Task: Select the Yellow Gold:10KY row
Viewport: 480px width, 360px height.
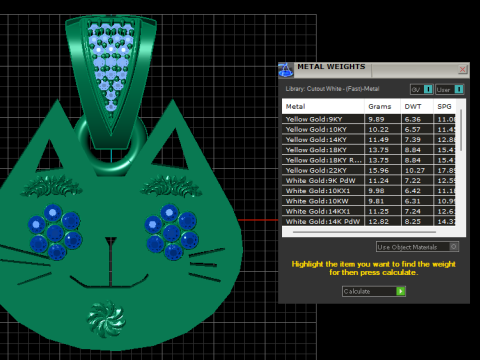Action: click(369, 129)
